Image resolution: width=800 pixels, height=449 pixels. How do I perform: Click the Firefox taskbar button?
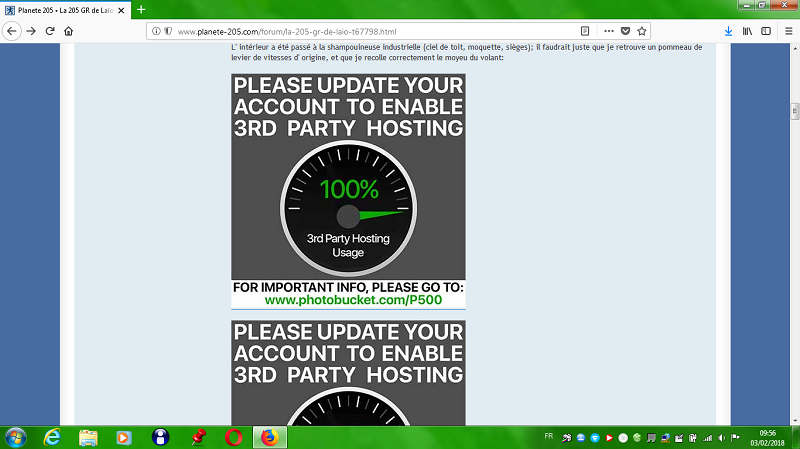(270, 437)
